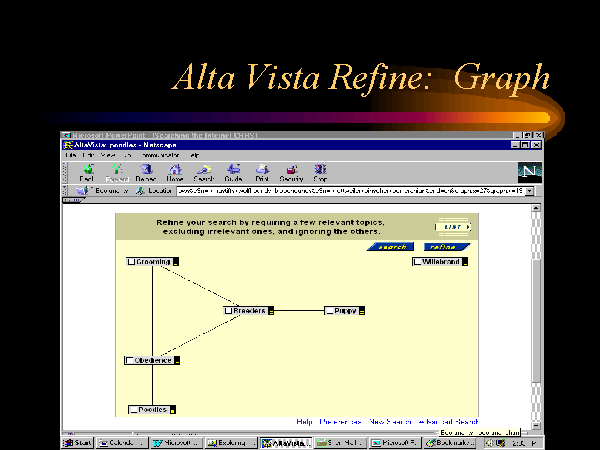Viewport: 600px width, 450px height.
Task: Click the Windows Start button
Action: pyautogui.click(x=77, y=442)
